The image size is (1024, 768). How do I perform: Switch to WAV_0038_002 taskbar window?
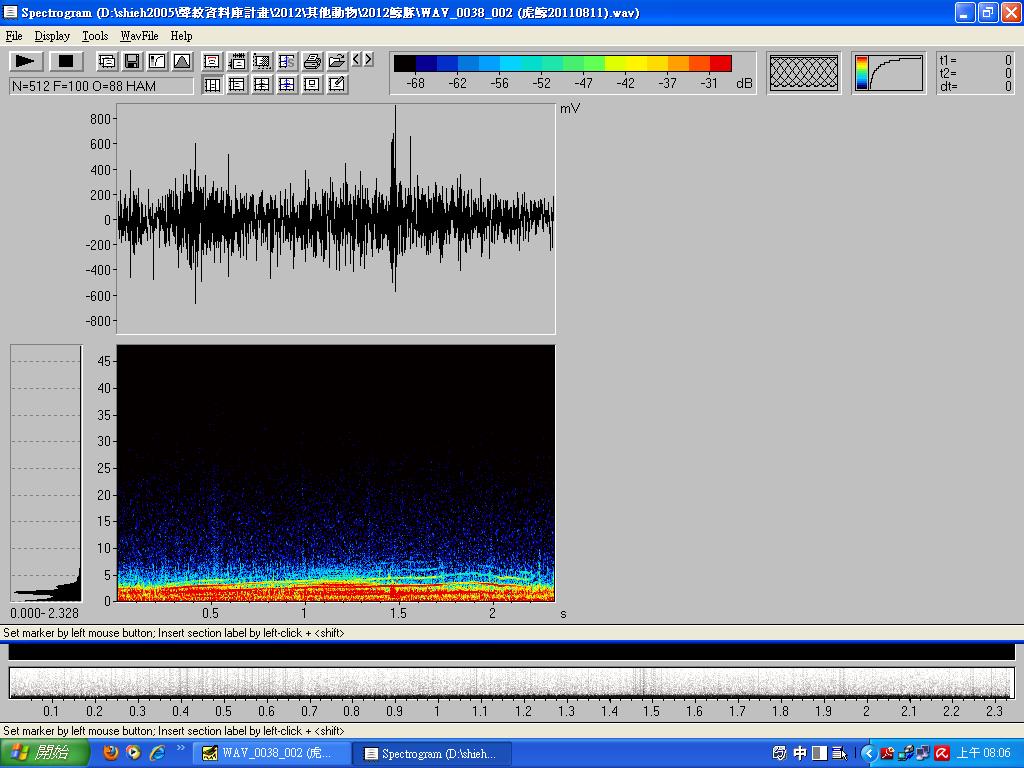[x=272, y=753]
